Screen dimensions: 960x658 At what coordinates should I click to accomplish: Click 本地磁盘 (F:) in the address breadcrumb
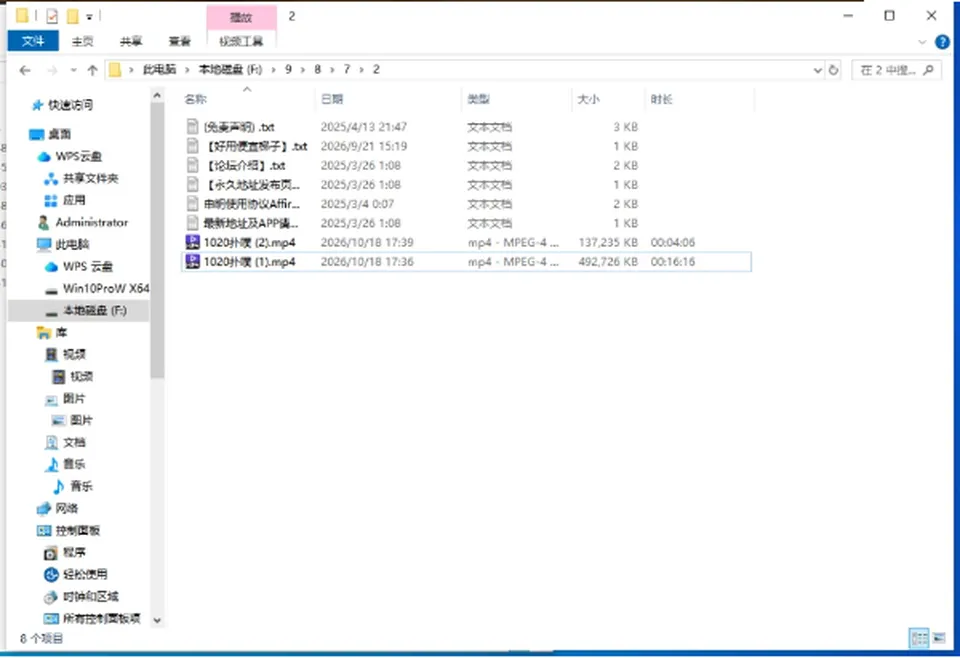tap(230, 70)
